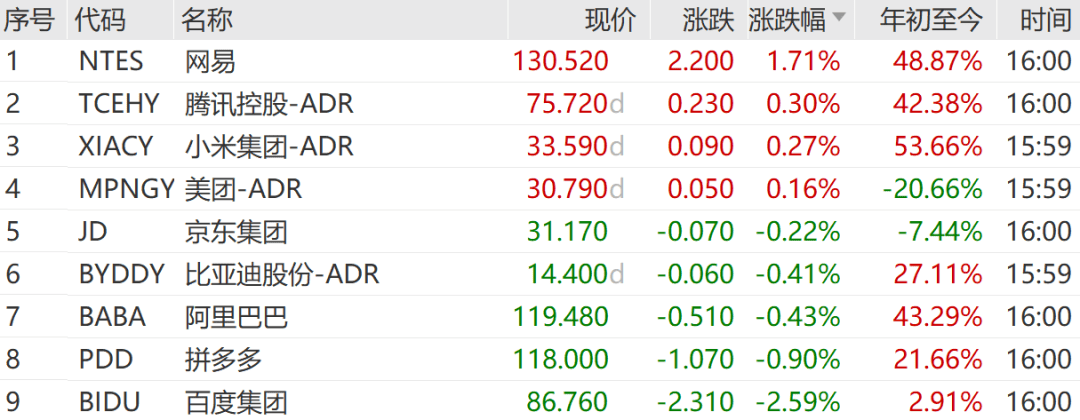The height and width of the screenshot is (420, 1080).
Task: Sort by 年初至今 column header
Action: [x=931, y=20]
